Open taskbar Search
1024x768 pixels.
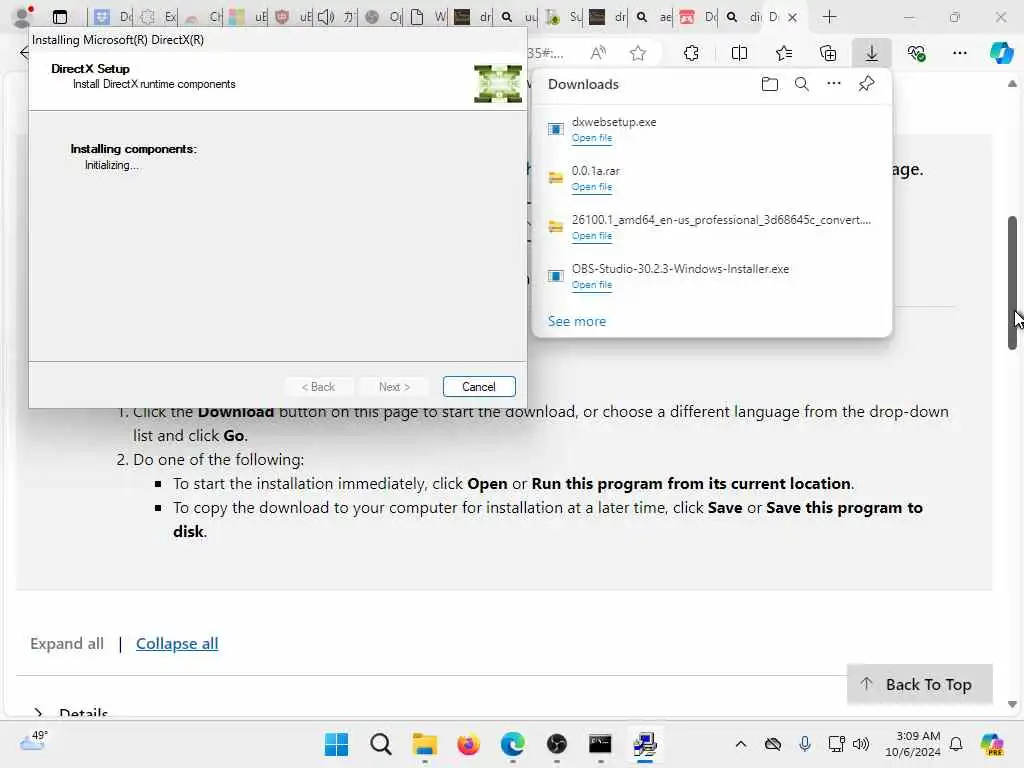pos(381,744)
